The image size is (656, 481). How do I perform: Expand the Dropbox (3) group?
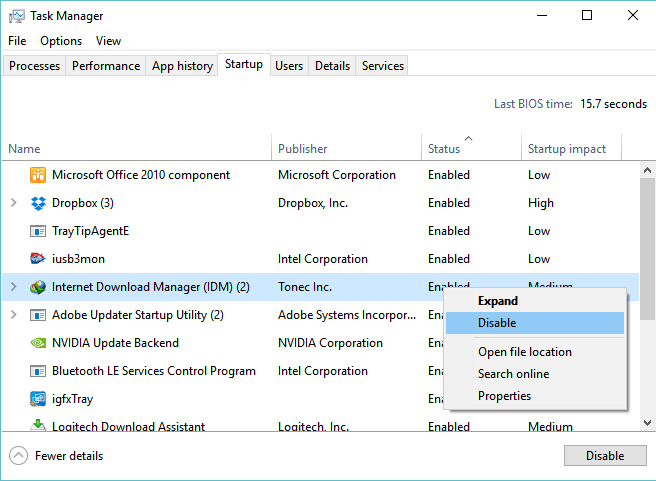pyautogui.click(x=13, y=203)
